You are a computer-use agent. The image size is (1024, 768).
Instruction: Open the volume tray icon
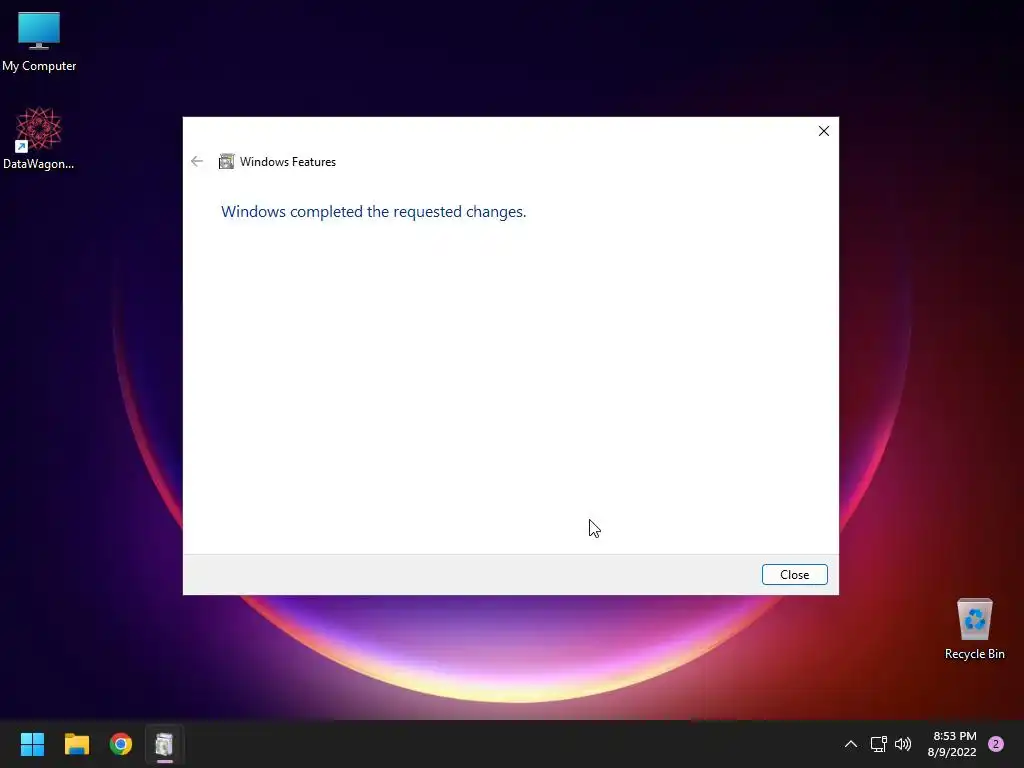click(903, 744)
